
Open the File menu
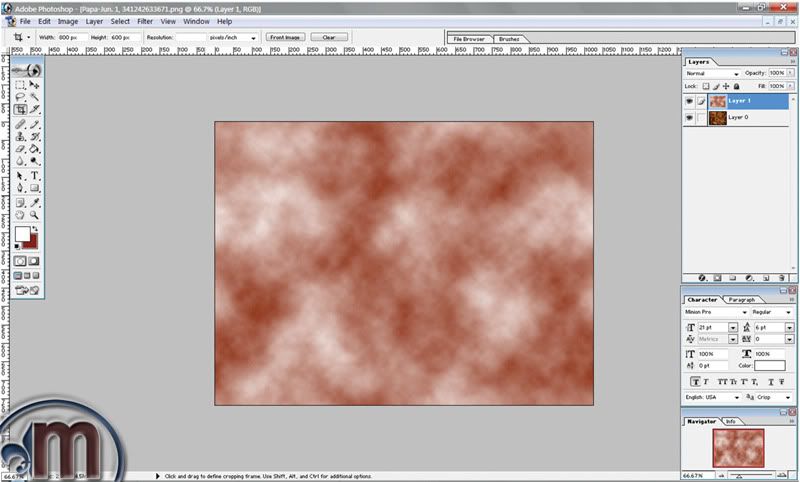(25, 21)
